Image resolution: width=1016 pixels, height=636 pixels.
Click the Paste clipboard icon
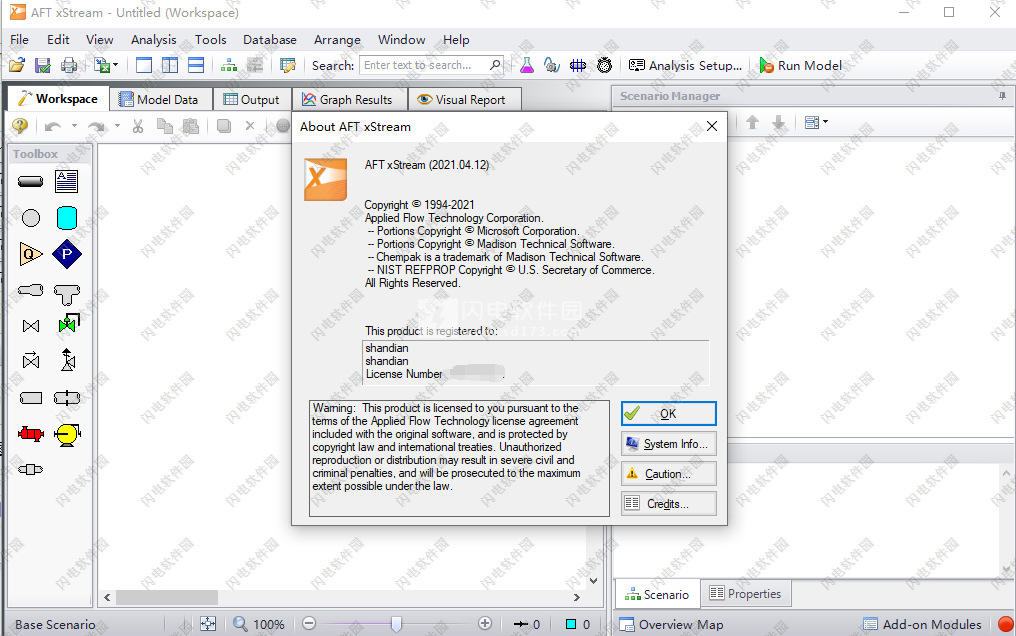[x=190, y=126]
